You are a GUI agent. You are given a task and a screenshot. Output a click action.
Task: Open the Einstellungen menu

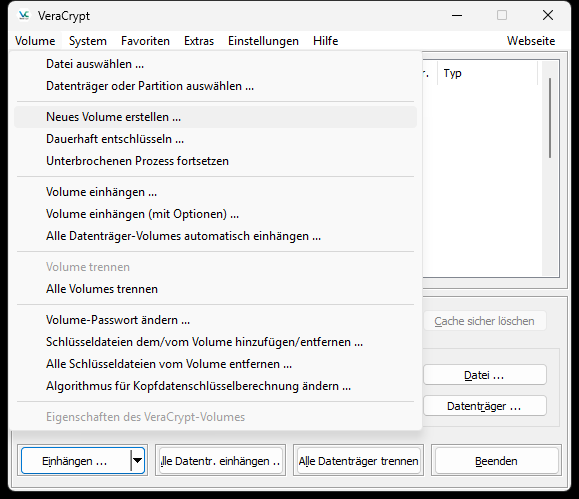click(263, 41)
